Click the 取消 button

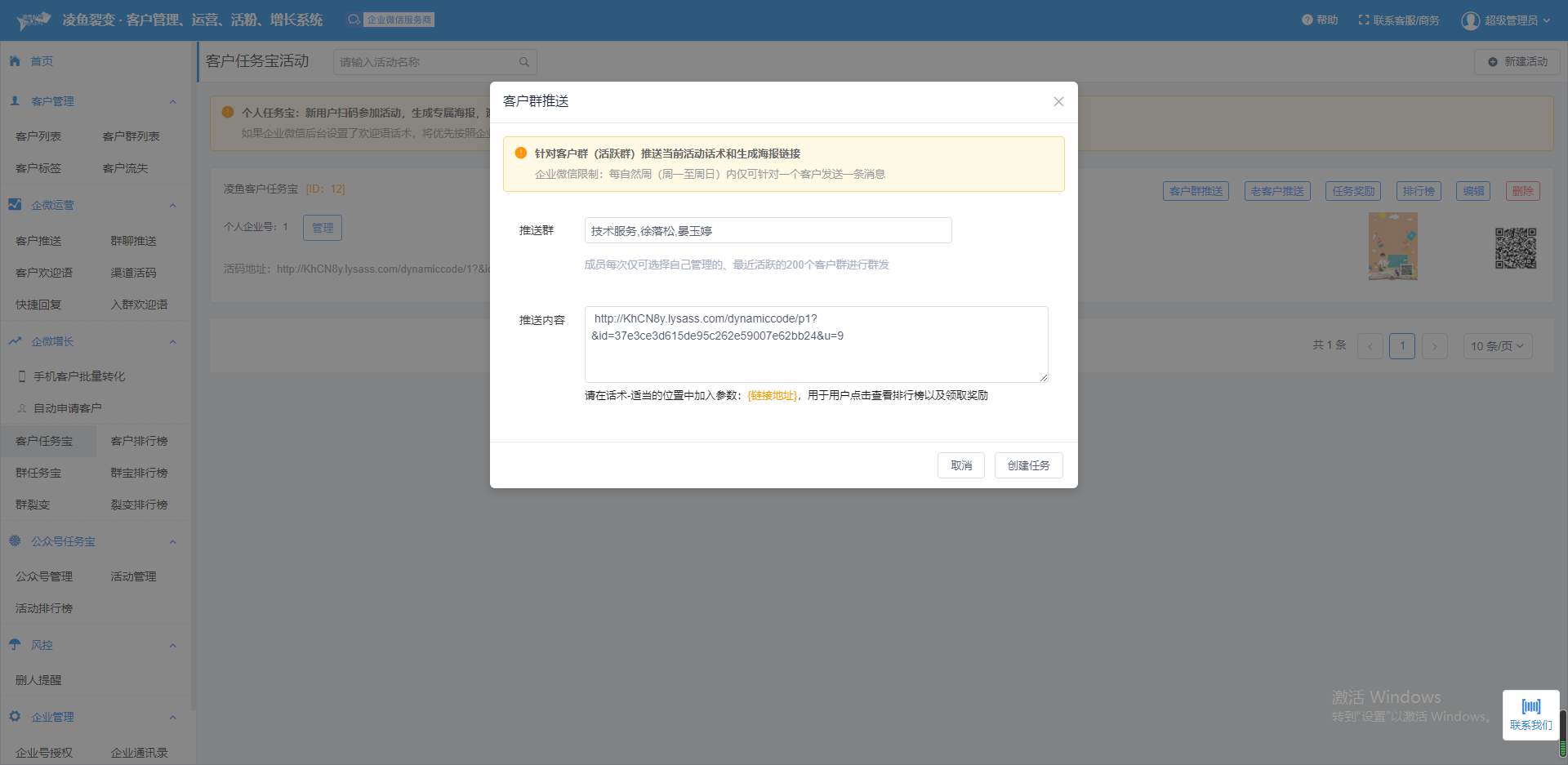[960, 465]
